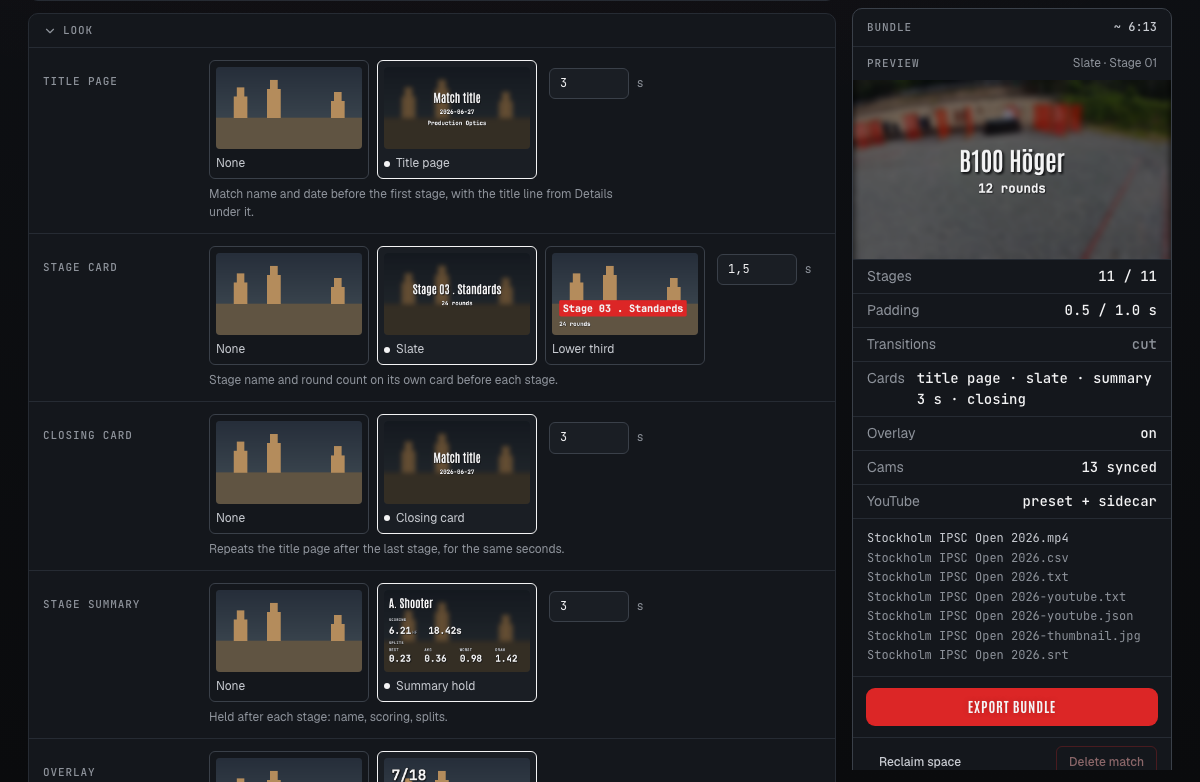Image resolution: width=1200 pixels, height=782 pixels.
Task: Select None option for Stage Card
Action: click(289, 305)
